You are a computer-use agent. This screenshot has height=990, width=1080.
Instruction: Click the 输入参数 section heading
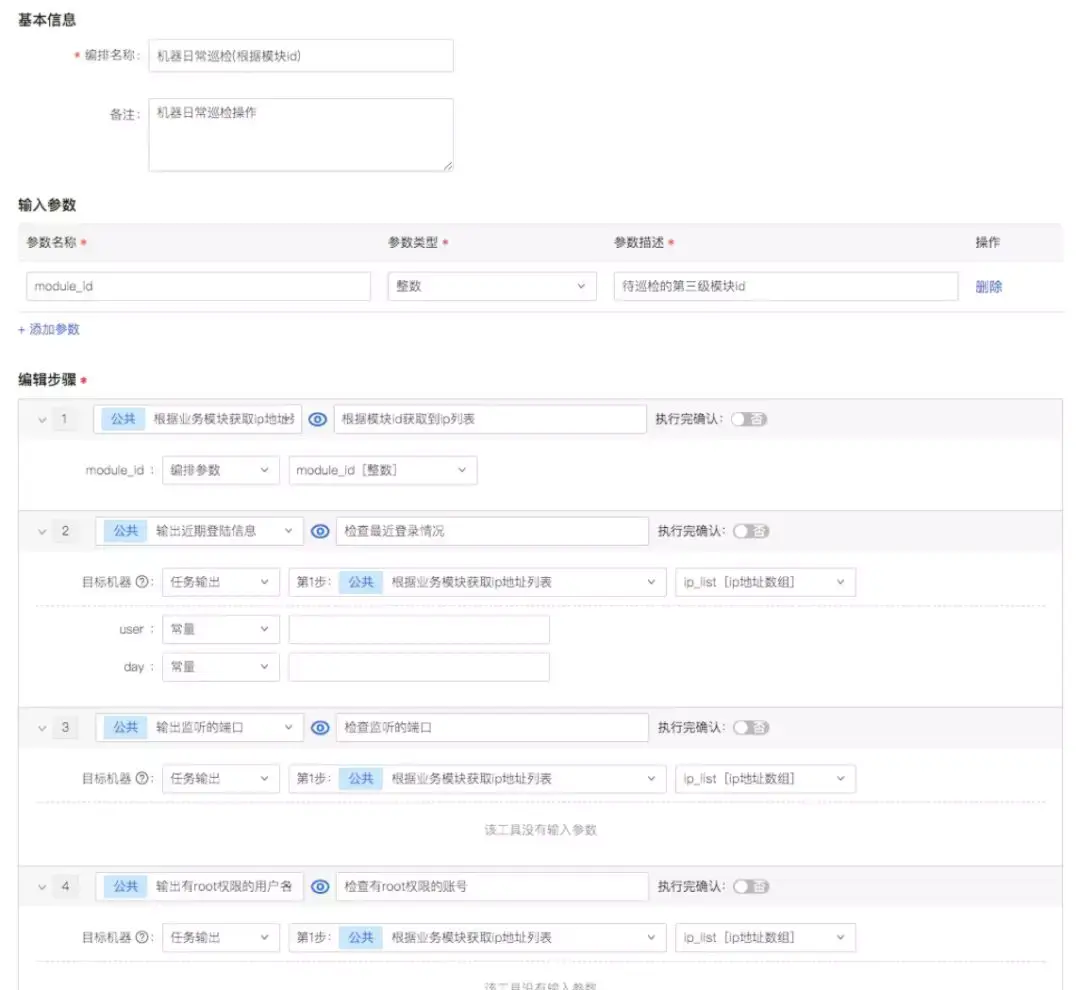coord(47,205)
